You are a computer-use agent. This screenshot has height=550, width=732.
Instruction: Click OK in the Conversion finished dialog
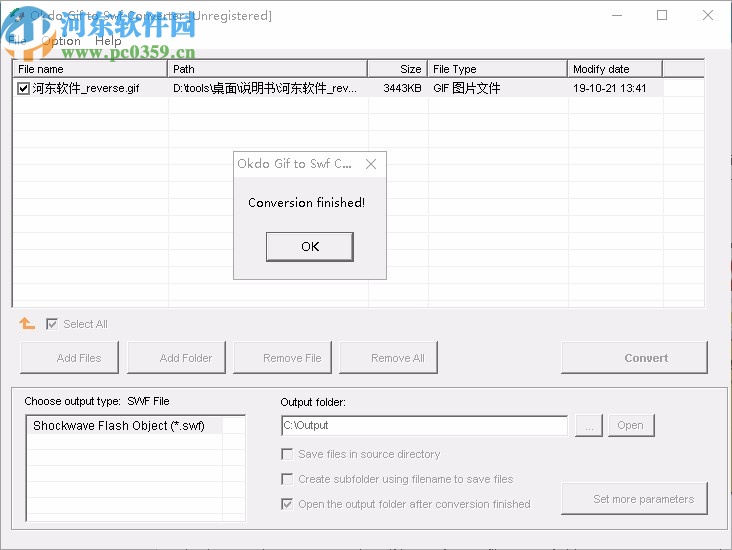310,247
